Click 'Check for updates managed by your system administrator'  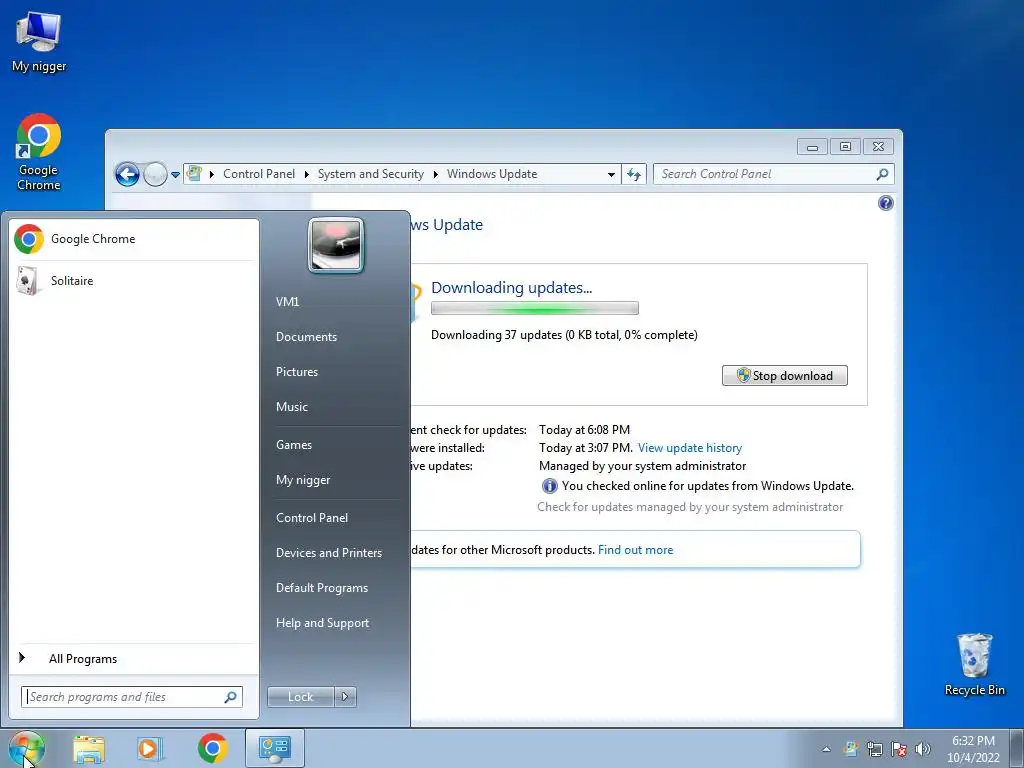(x=690, y=507)
